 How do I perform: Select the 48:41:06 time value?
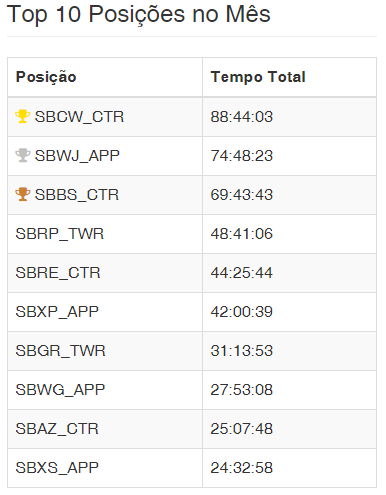(x=242, y=234)
